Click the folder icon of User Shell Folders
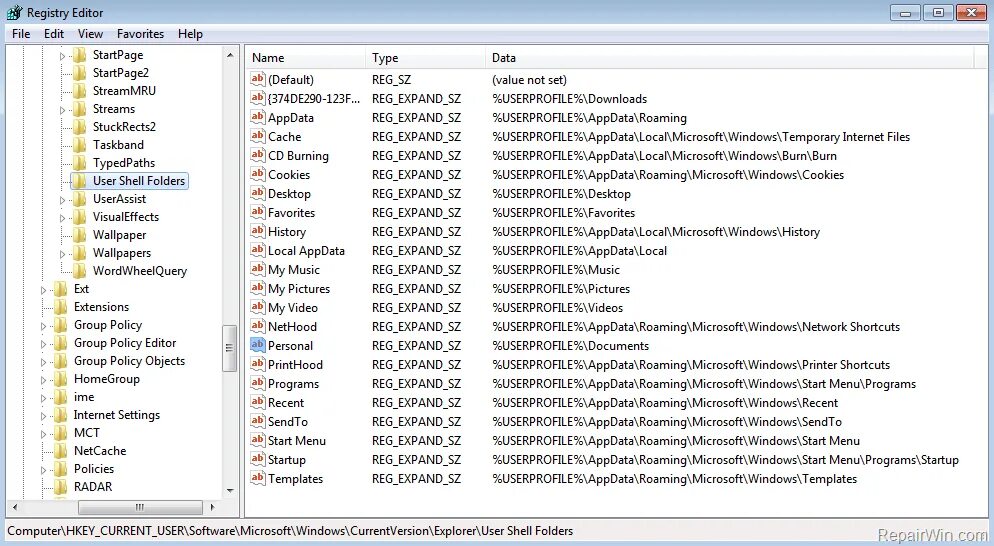 pos(79,181)
